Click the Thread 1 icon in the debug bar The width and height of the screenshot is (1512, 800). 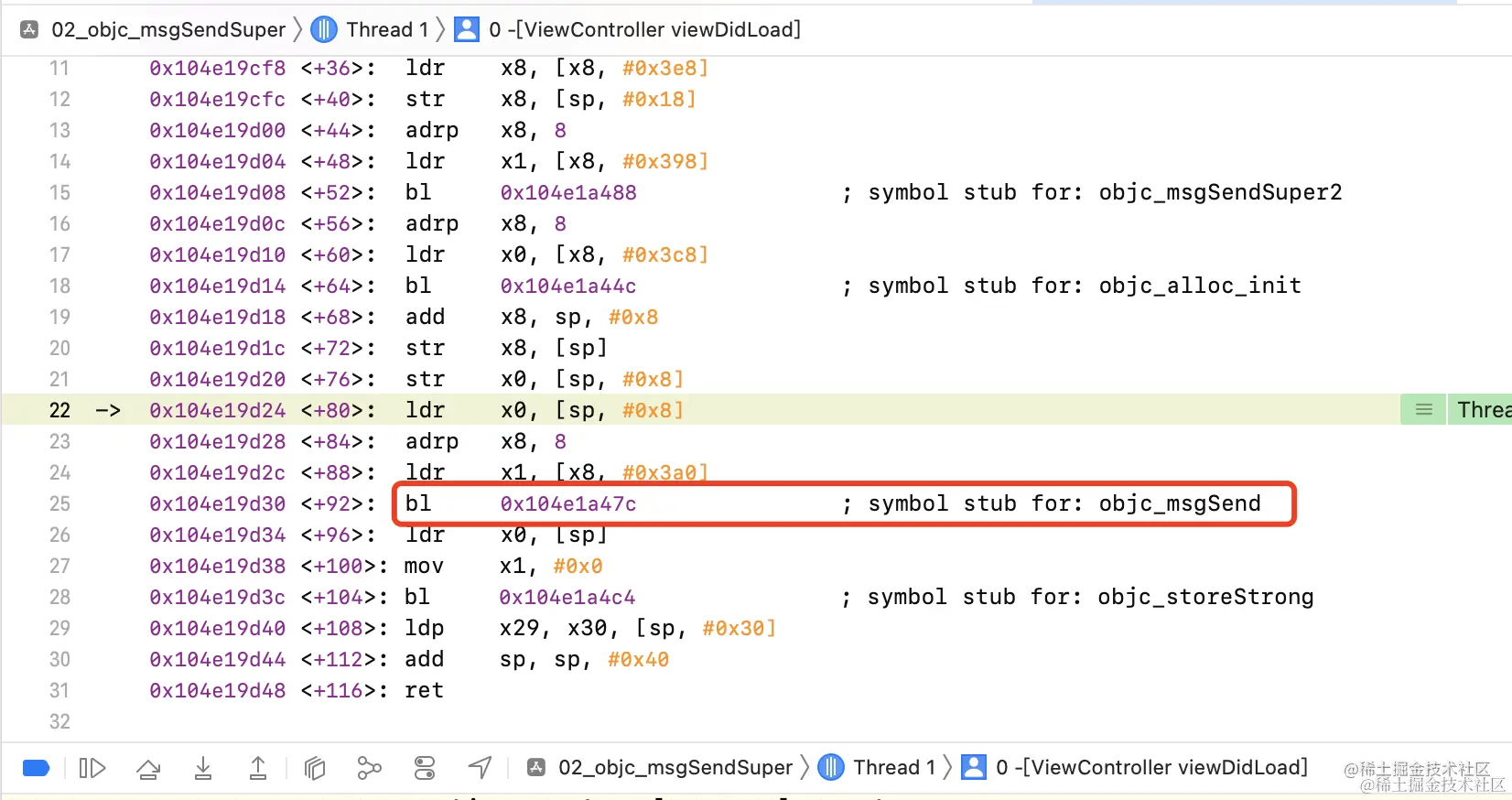831,767
